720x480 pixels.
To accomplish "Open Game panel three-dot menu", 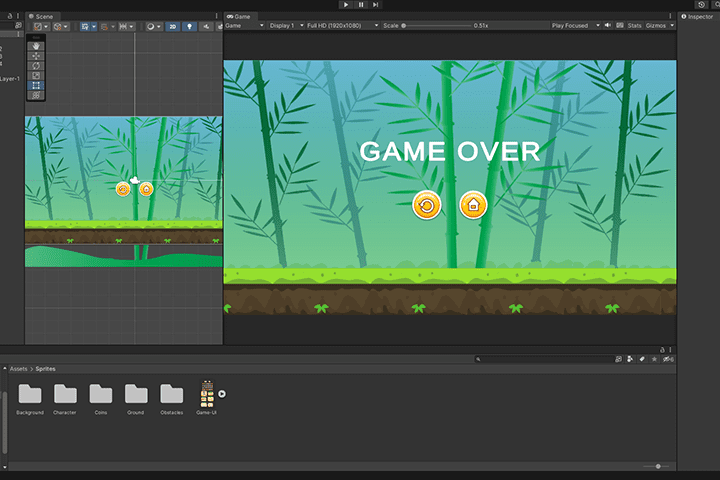I will click(670, 16).
